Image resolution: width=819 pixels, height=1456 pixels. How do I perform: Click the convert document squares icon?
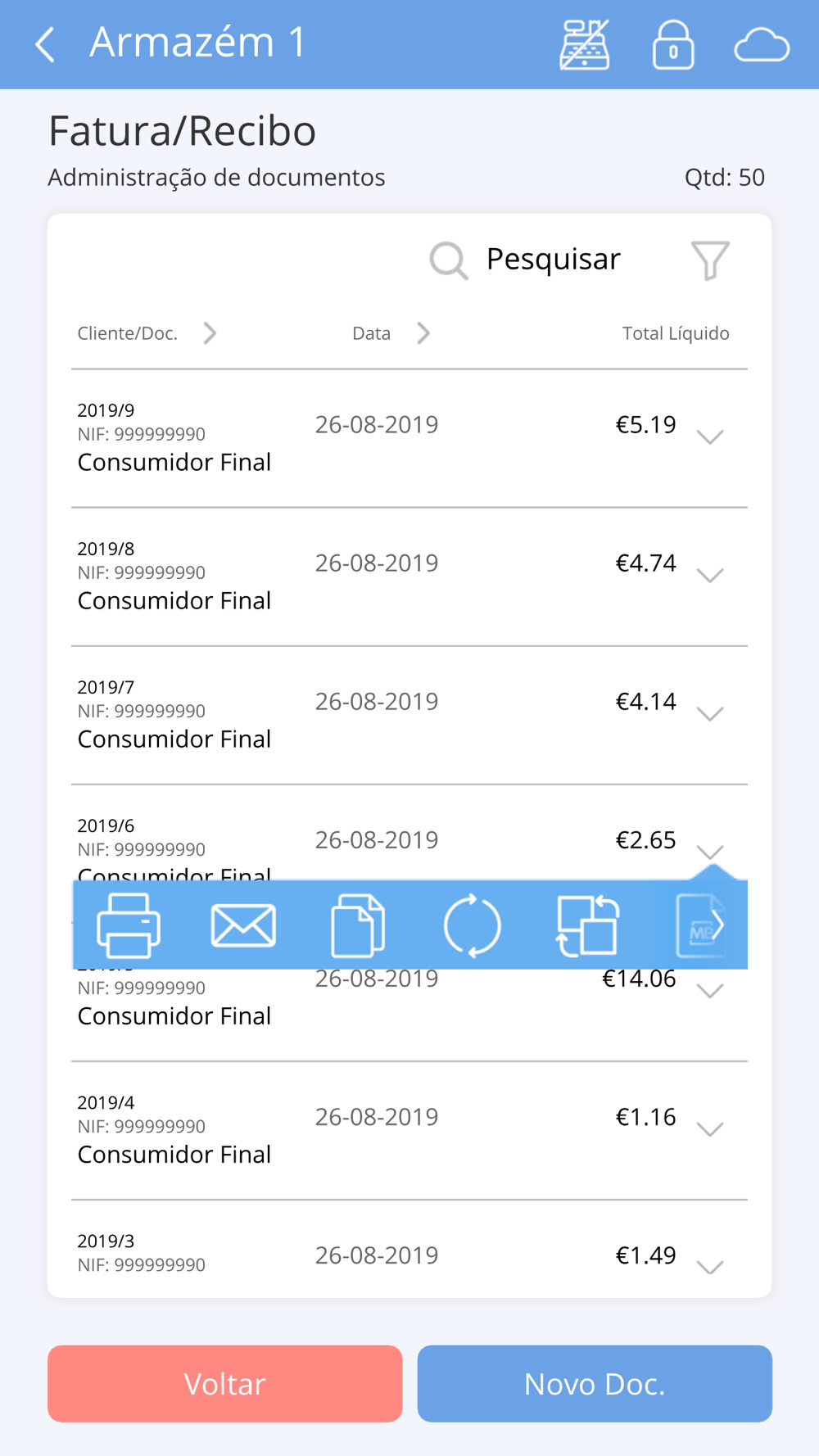pyautogui.click(x=587, y=925)
